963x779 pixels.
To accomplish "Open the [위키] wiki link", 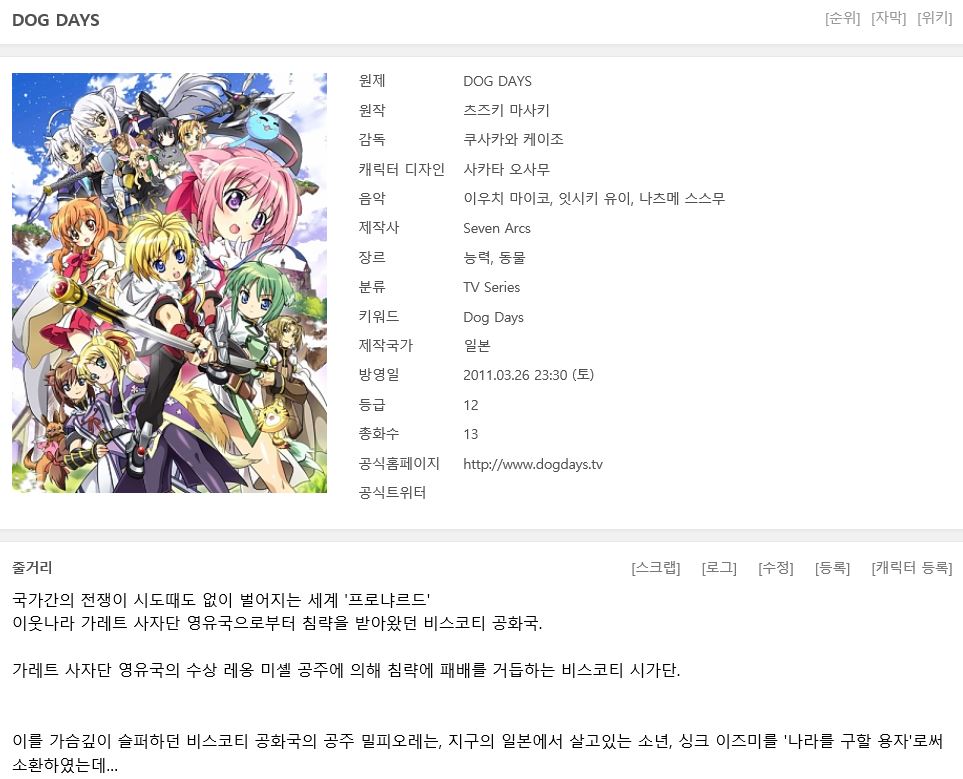I will pyautogui.click(x=935, y=18).
